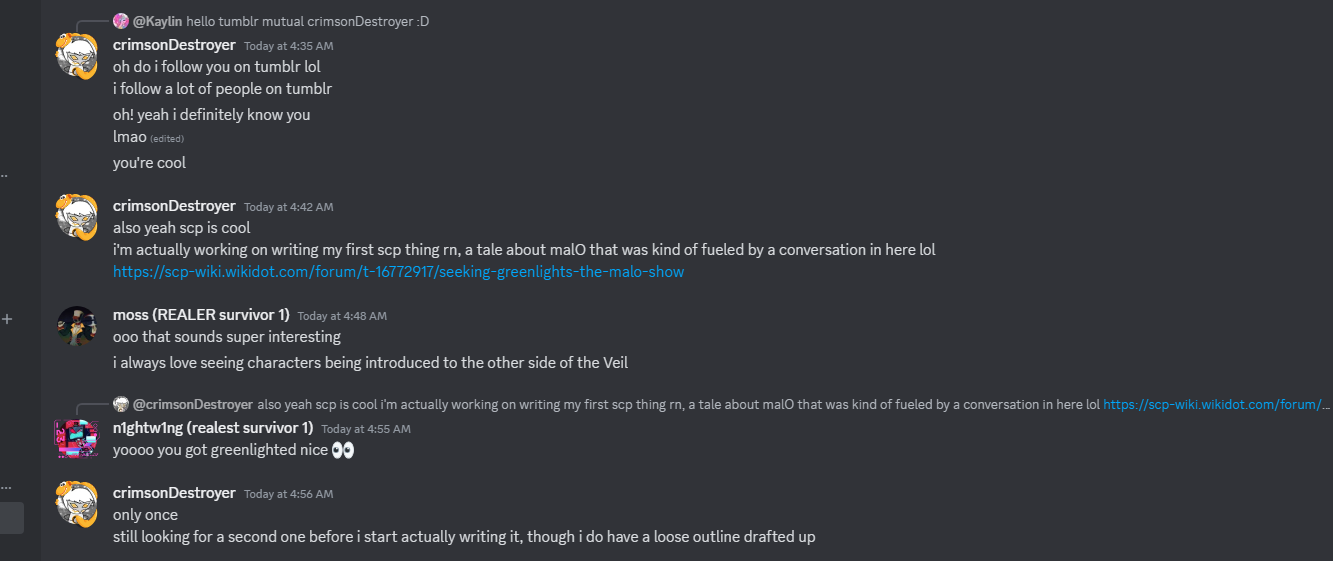1333x561 pixels.
Task: Open the scp-wiki.wikidot.com forum link in the 4:42 AM message
Action: click(x=398, y=272)
